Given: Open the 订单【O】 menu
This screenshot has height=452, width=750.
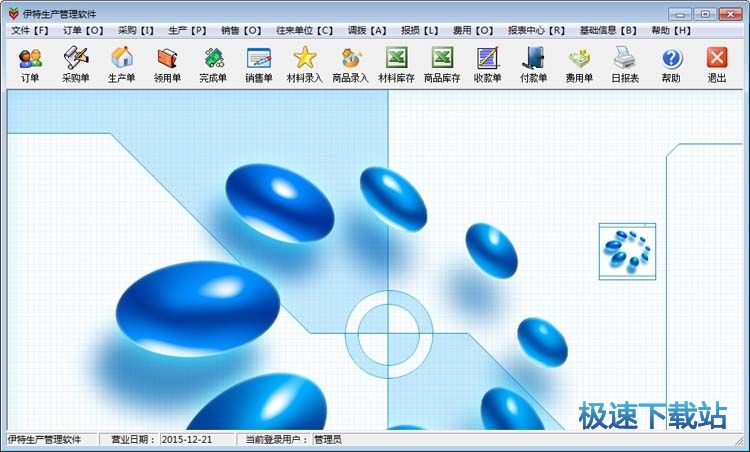Looking at the screenshot, I should click(83, 31).
